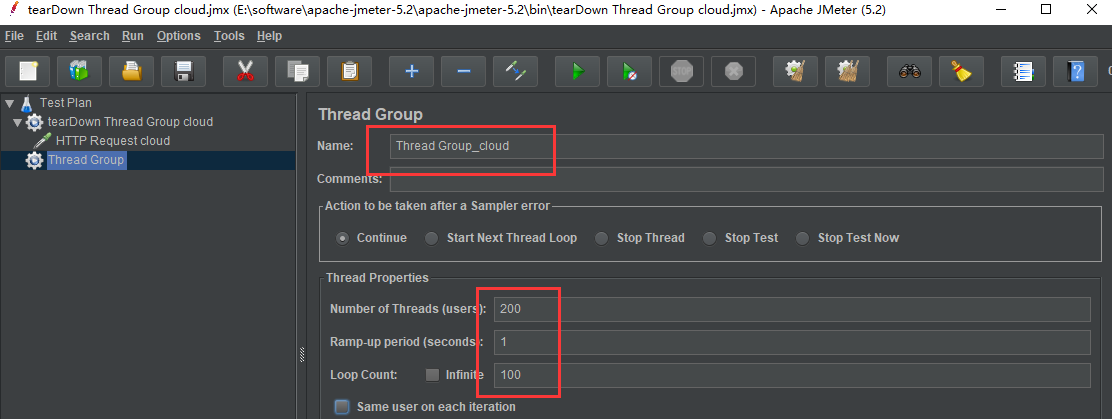Viewport: 1112px width, 419px height.
Task: Open the Tools menu
Action: tap(229, 36)
